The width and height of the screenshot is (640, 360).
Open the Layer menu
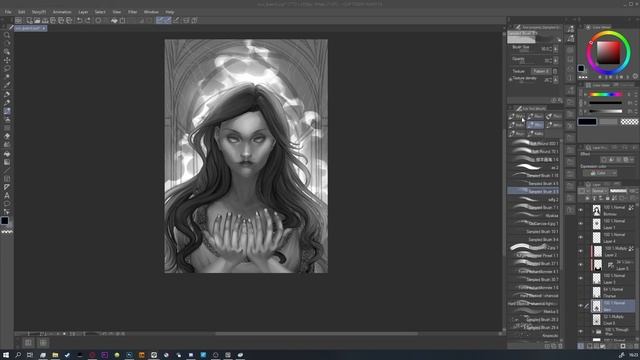(83, 12)
